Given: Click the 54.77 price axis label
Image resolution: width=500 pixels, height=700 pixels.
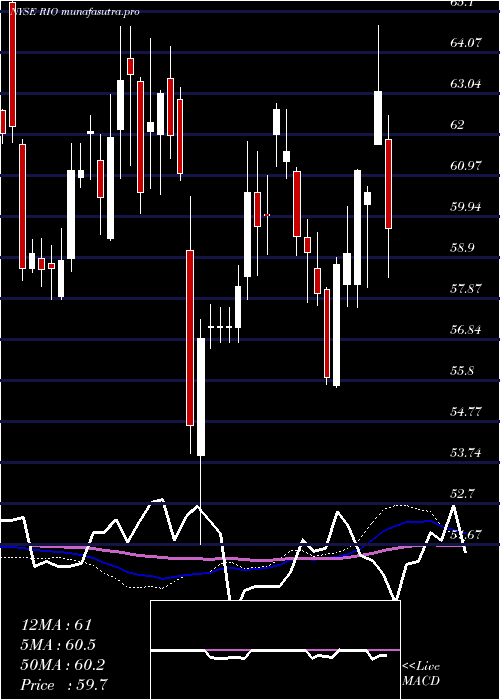Looking at the screenshot, I should (466, 412).
